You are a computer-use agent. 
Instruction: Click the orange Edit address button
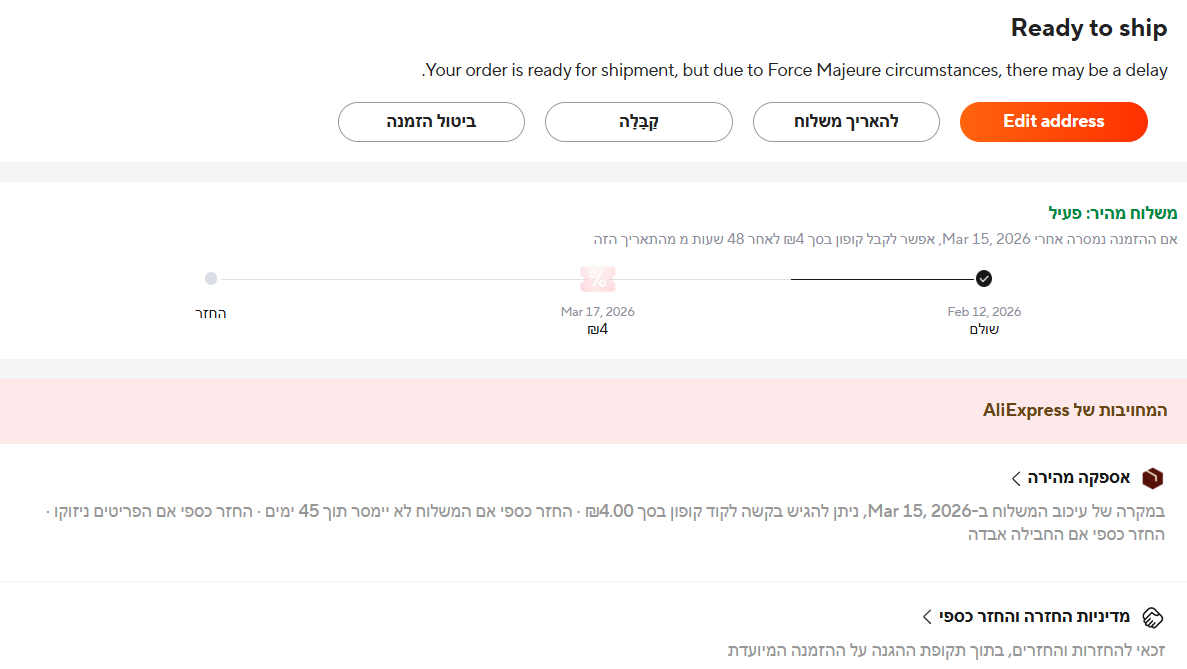[1053, 122]
